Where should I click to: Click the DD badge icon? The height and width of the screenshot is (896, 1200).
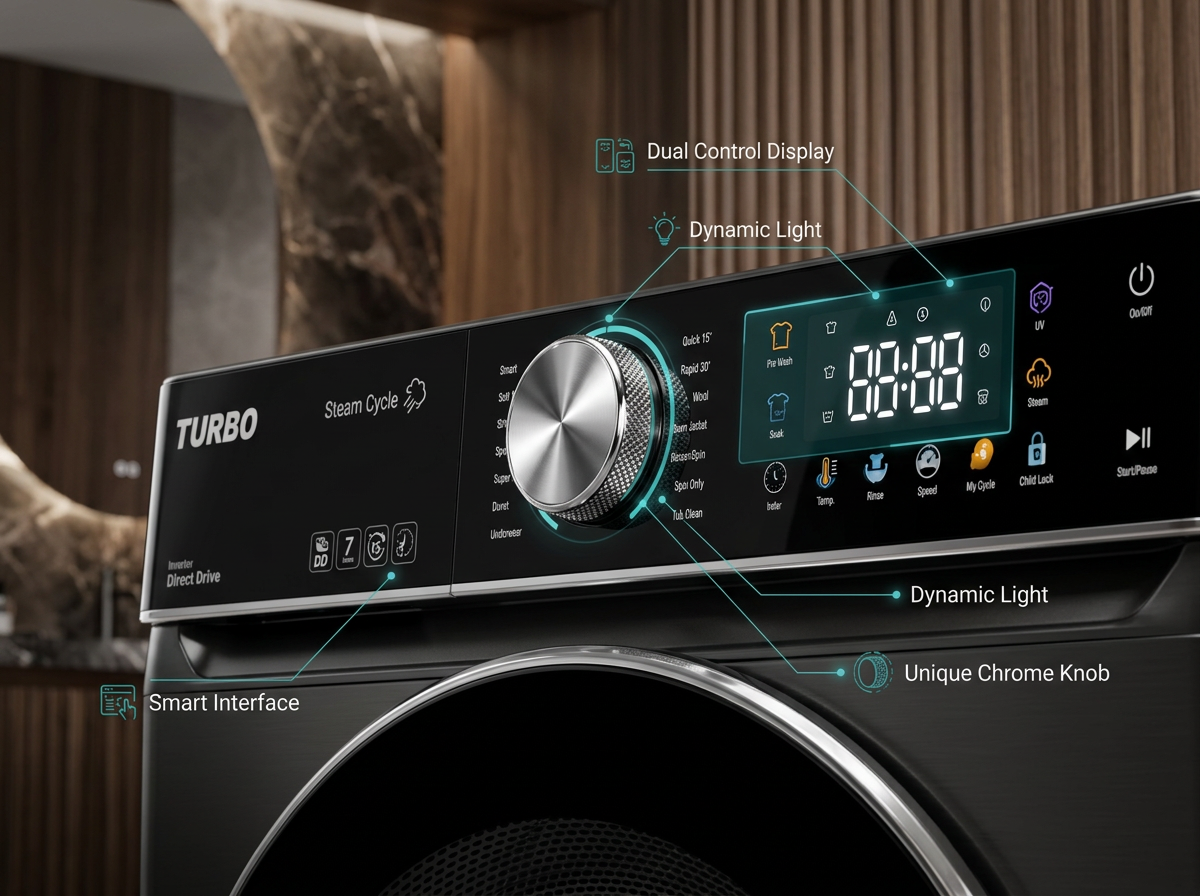[320, 552]
